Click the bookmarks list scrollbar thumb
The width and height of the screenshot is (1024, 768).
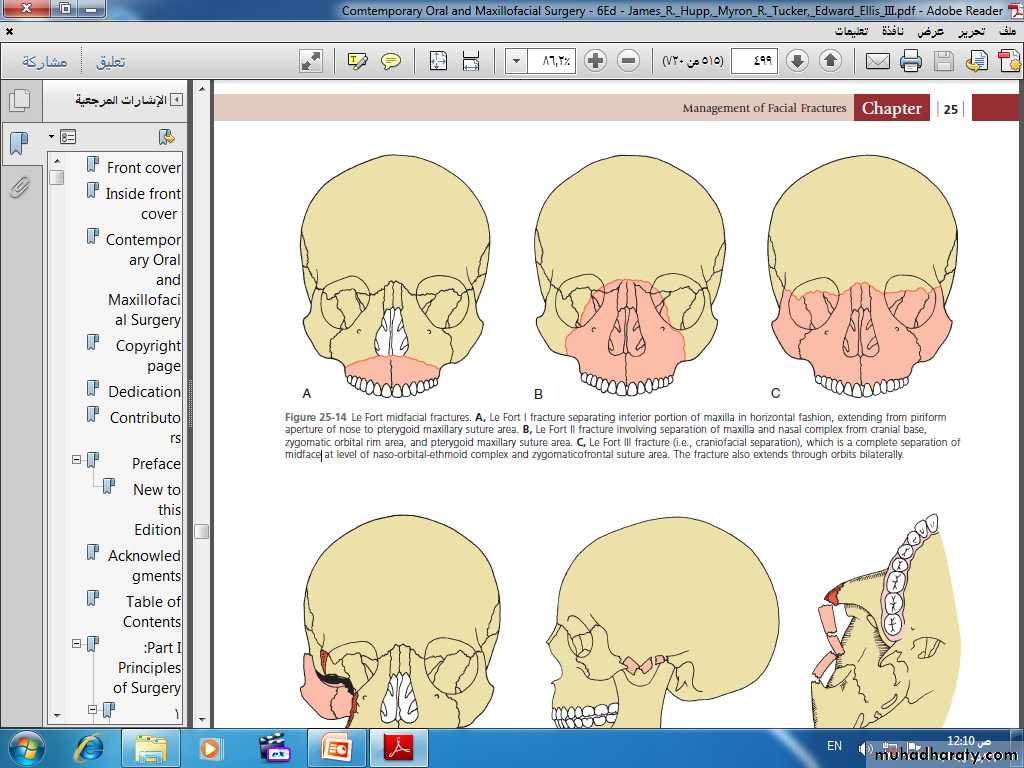(x=57, y=177)
